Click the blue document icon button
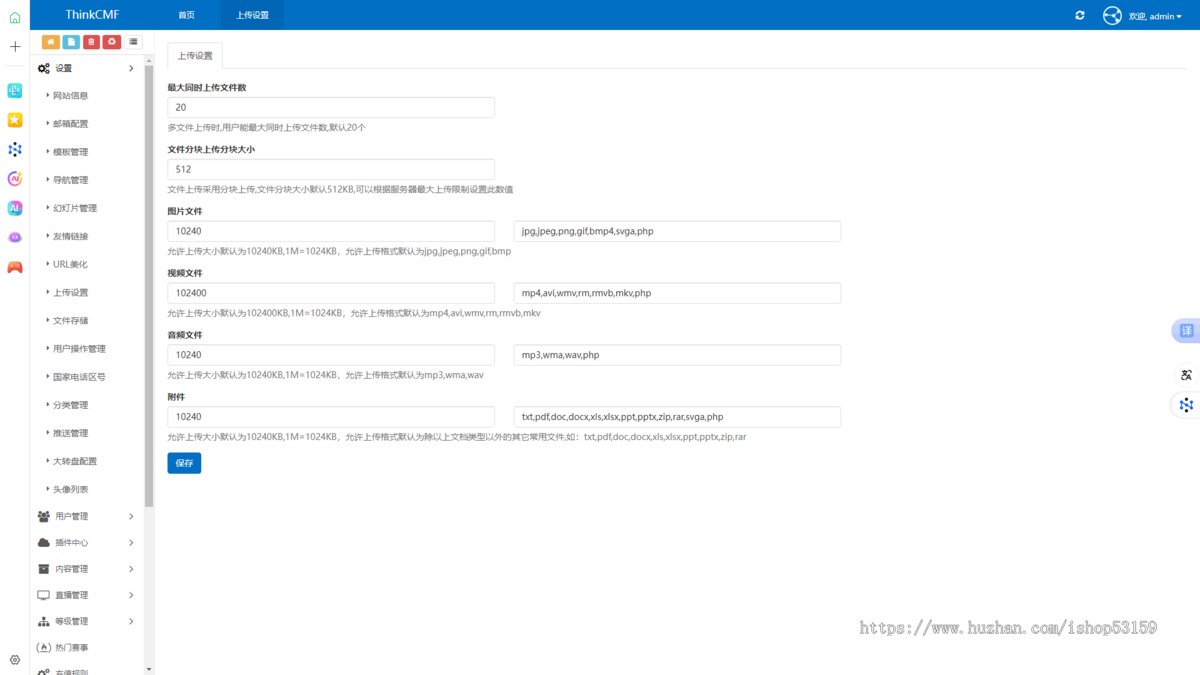 click(x=71, y=42)
